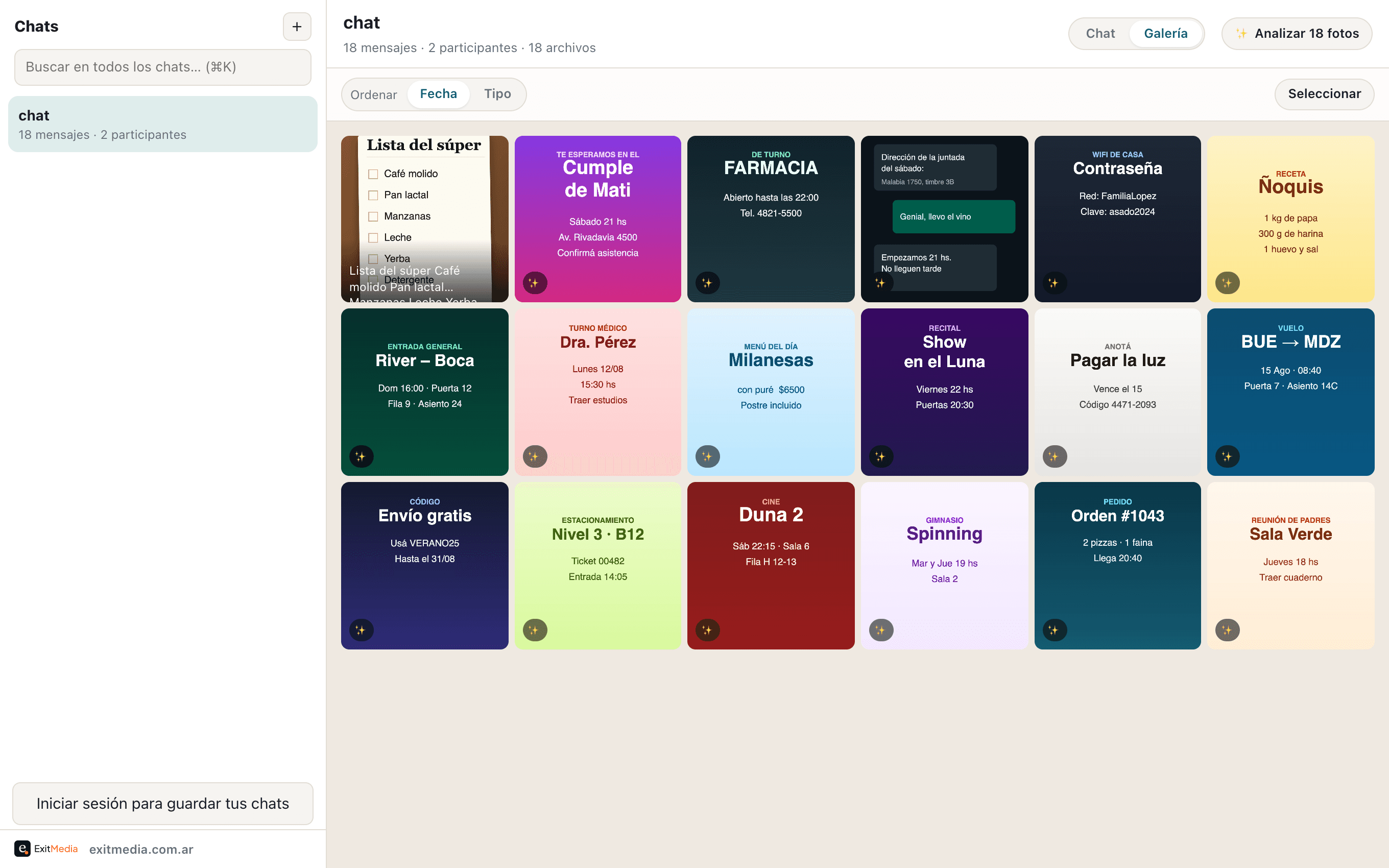This screenshot has height=868, width=1389.
Task: Click the "Chats" sidebar heading
Action: 36,27
